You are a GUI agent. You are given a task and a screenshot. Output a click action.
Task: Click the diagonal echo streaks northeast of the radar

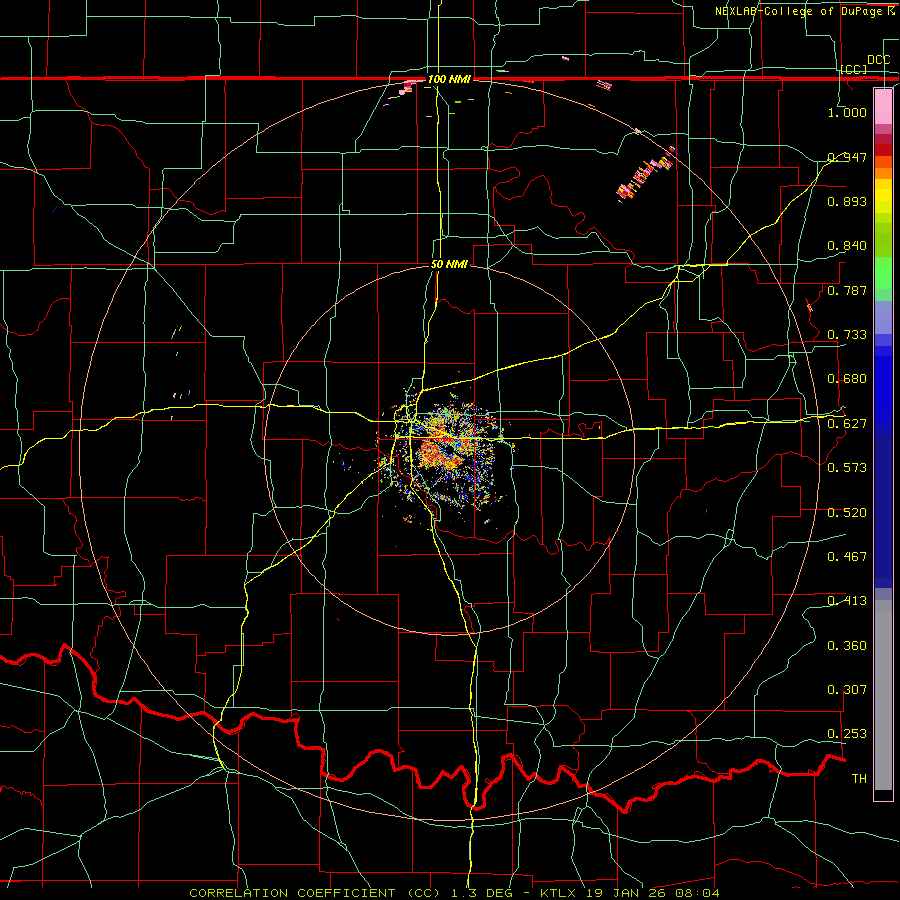coord(646,175)
